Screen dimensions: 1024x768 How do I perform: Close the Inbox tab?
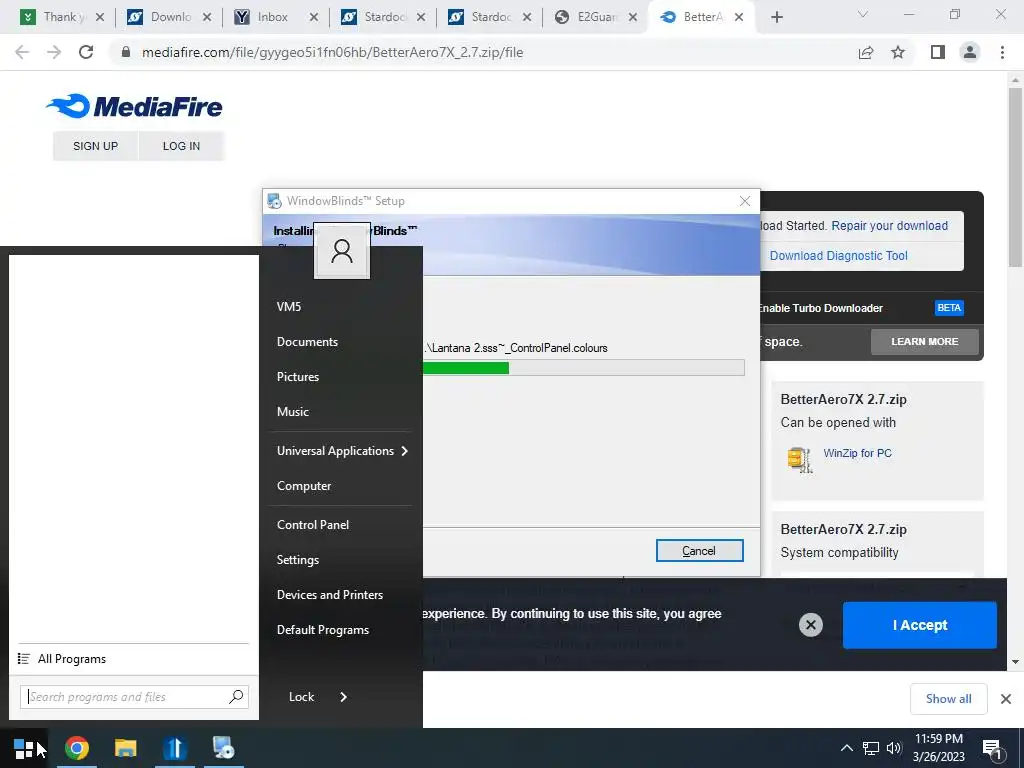point(313,18)
